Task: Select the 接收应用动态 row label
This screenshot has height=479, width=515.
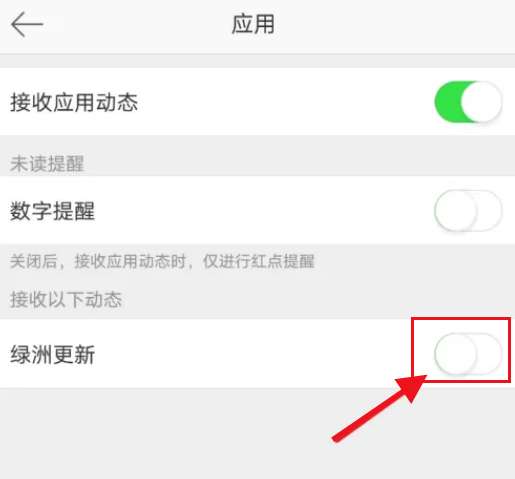Action: 74,102
